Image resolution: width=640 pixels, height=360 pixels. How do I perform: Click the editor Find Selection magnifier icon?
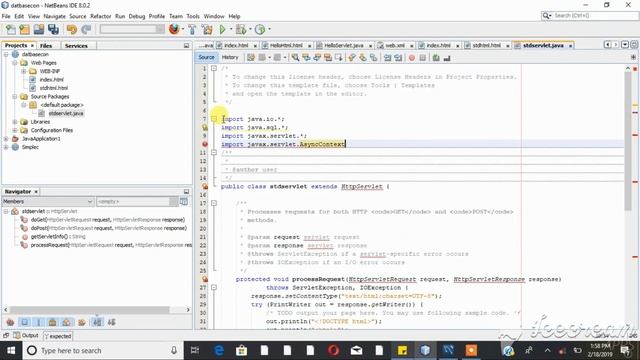295,58
